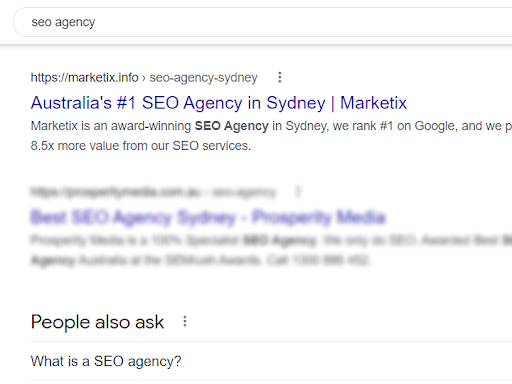Screen dimensions: 512x384
Task: Click the blurred Prosperity Media snippet first line
Action: coord(271,240)
